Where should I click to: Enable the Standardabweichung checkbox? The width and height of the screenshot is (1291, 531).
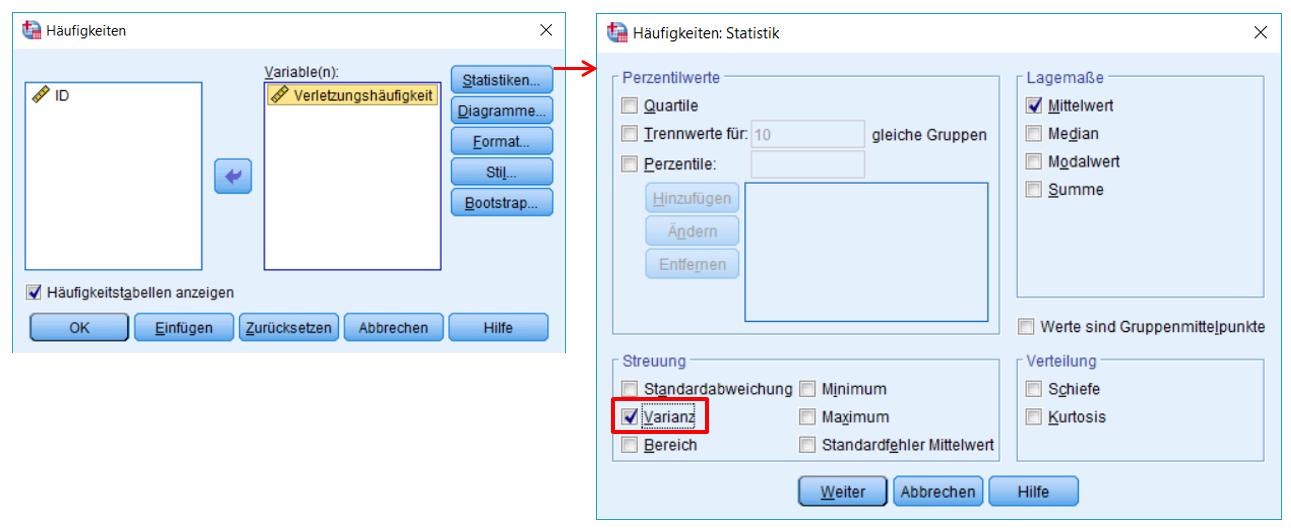[629, 389]
